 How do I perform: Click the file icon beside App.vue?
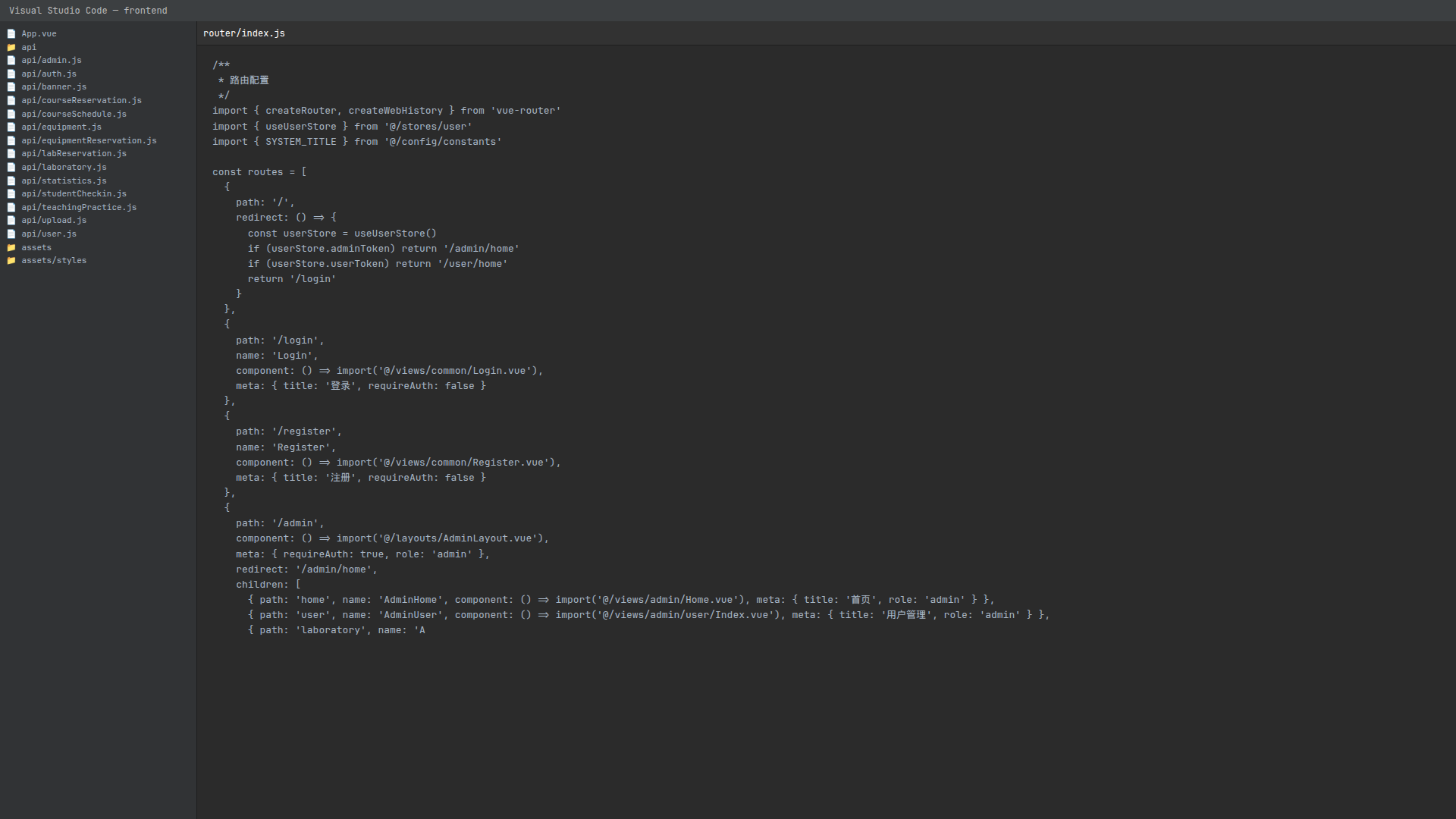(11, 34)
